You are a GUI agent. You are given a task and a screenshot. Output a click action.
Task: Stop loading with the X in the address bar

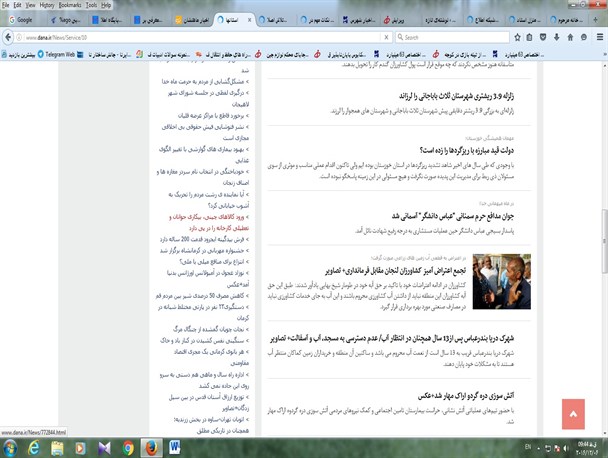(x=386, y=37)
